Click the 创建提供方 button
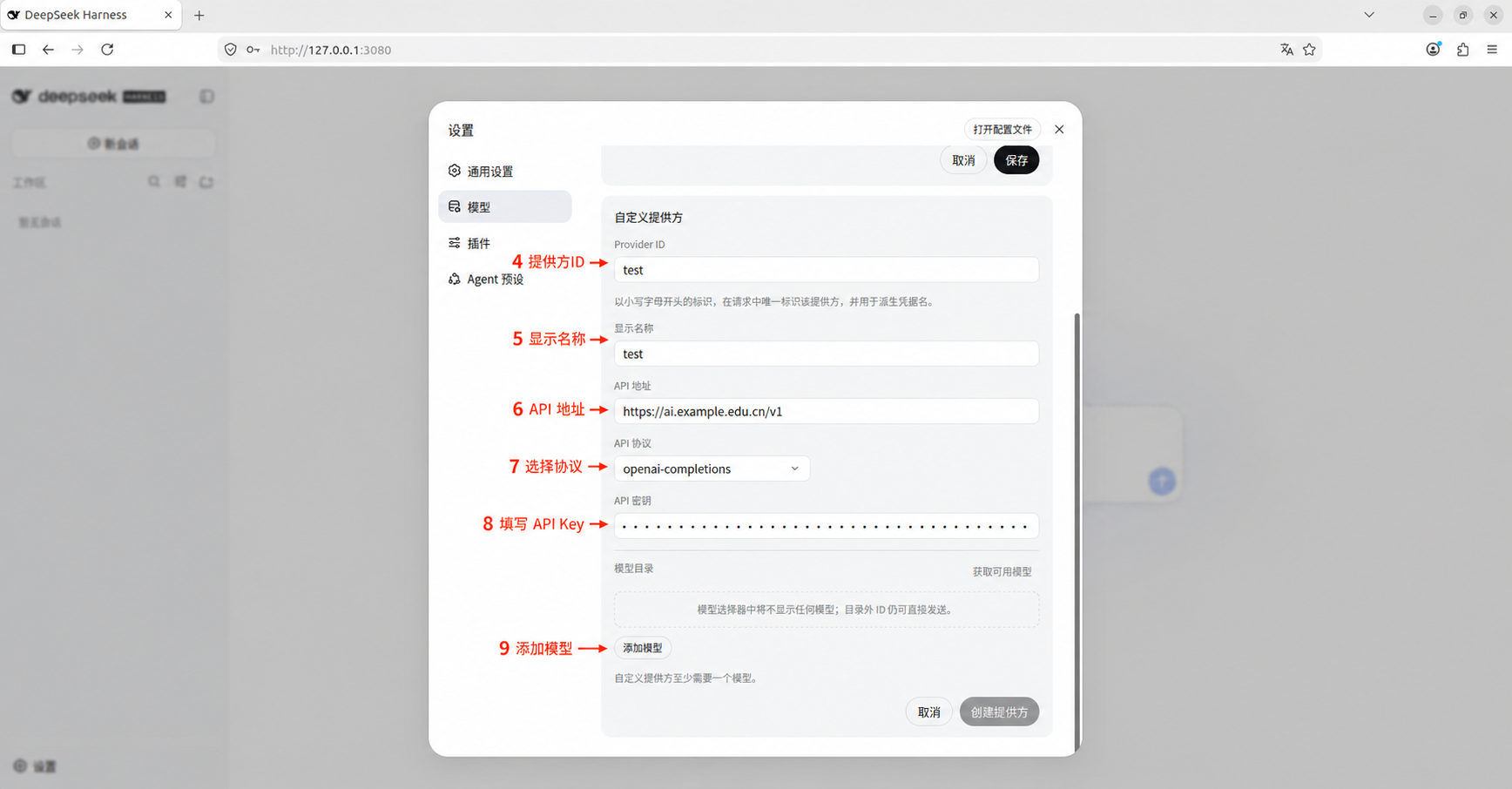The height and width of the screenshot is (789, 1512). [999, 712]
